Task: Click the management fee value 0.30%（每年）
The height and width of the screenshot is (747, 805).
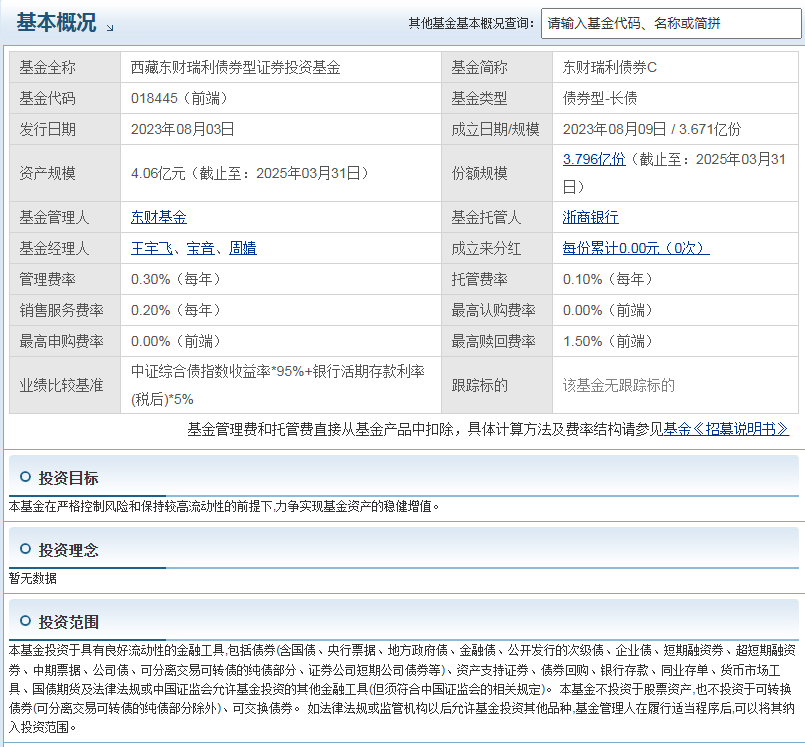Action: tap(176, 279)
